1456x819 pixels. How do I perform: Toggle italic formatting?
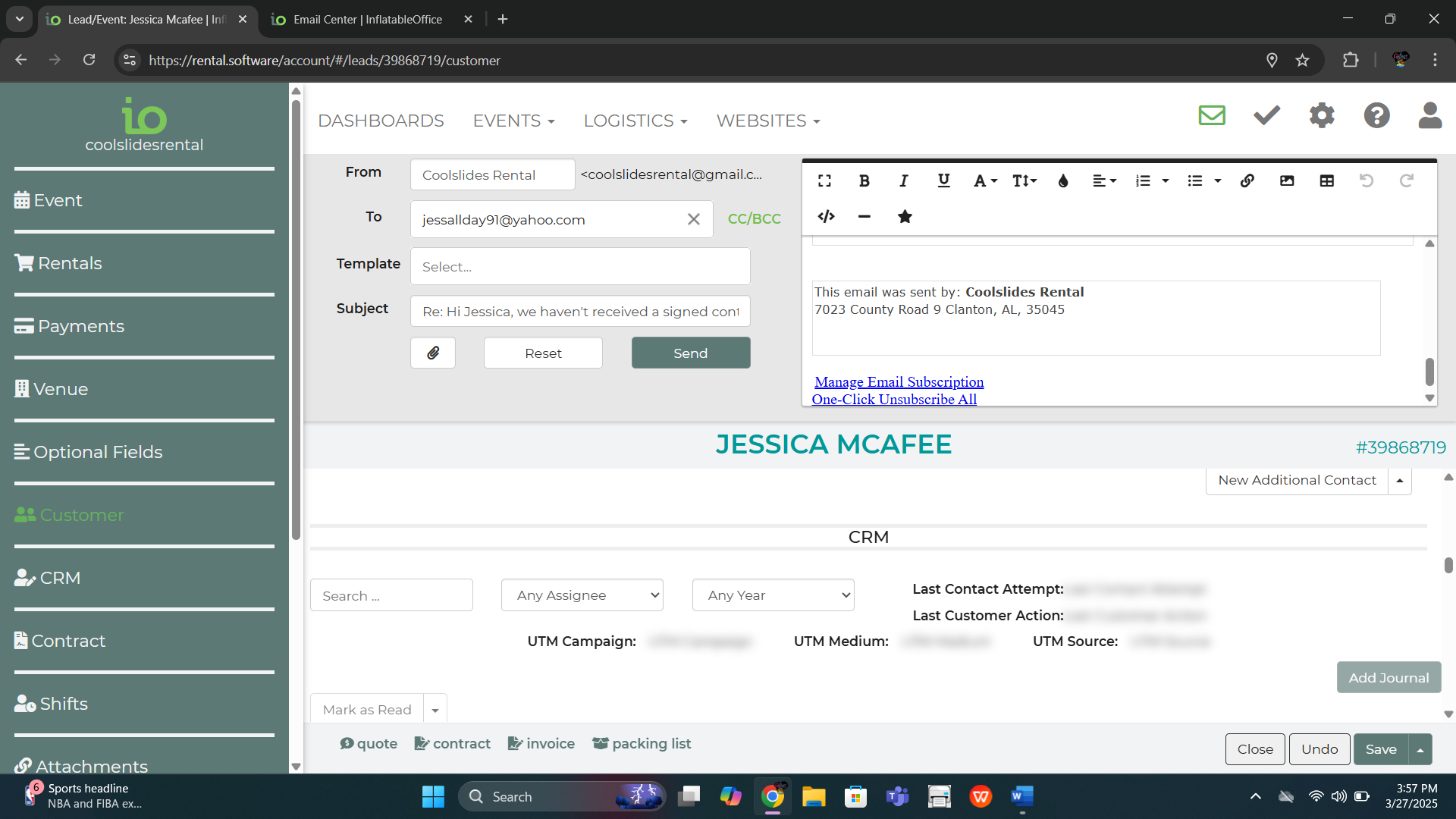point(903,181)
